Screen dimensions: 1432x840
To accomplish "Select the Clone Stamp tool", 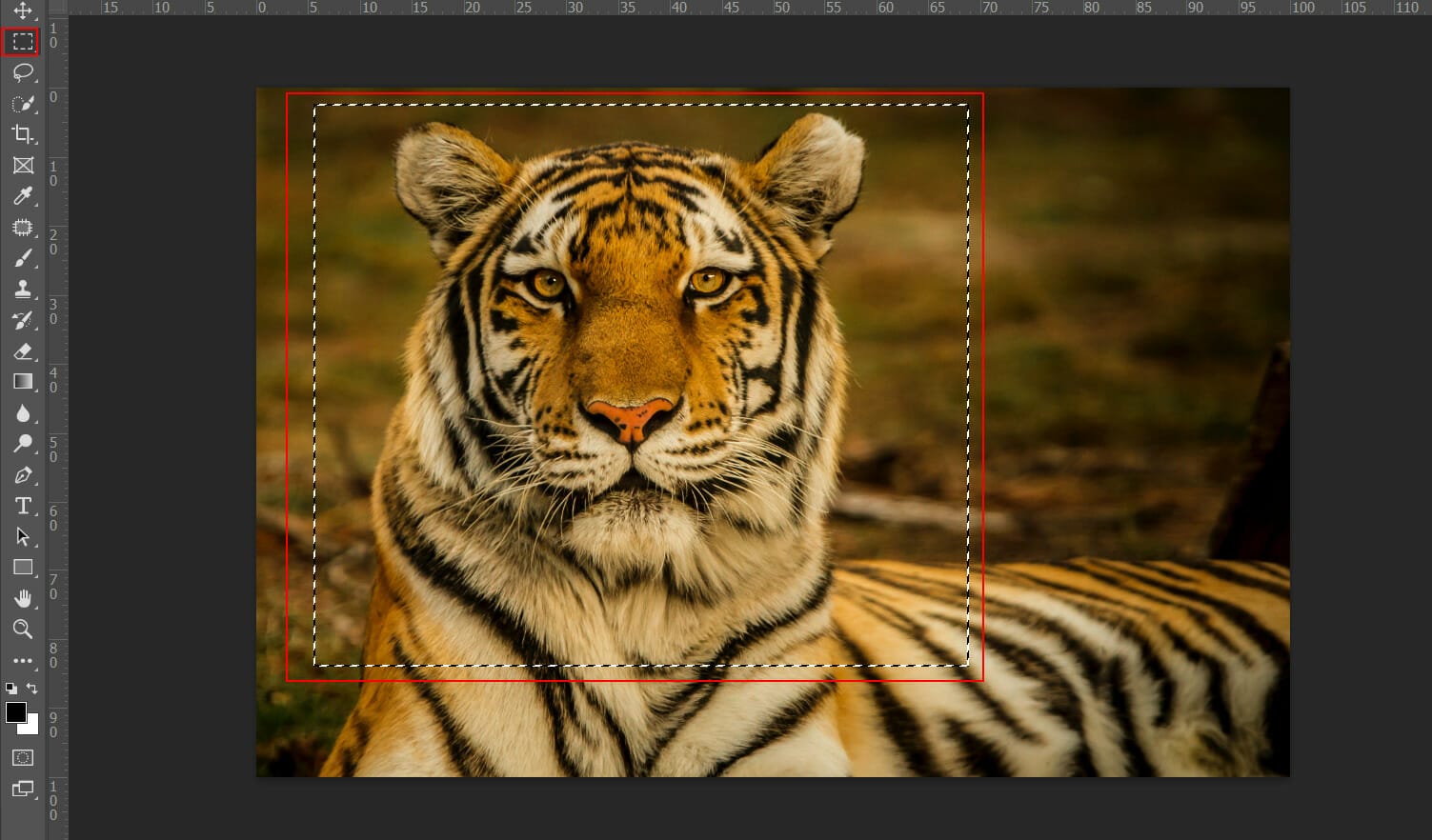I will [x=22, y=289].
